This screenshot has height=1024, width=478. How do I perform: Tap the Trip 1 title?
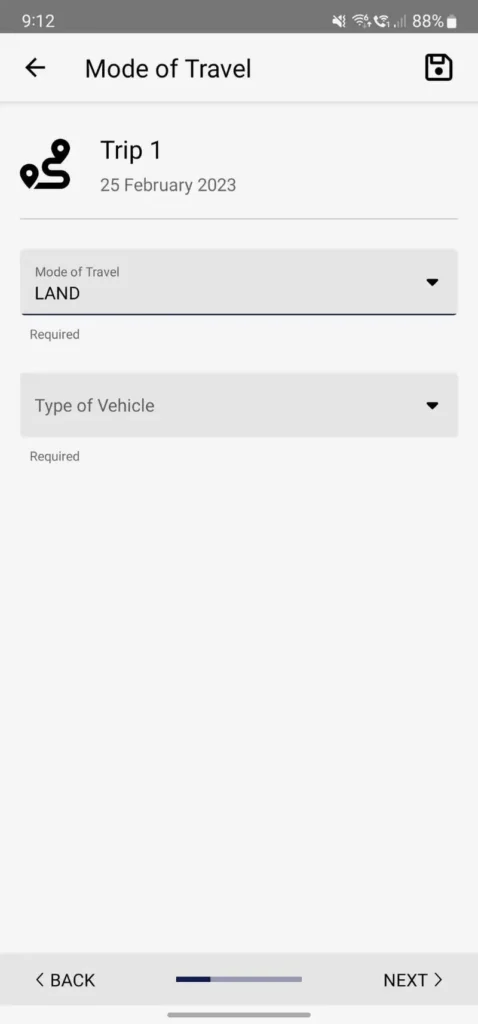pyautogui.click(x=131, y=151)
